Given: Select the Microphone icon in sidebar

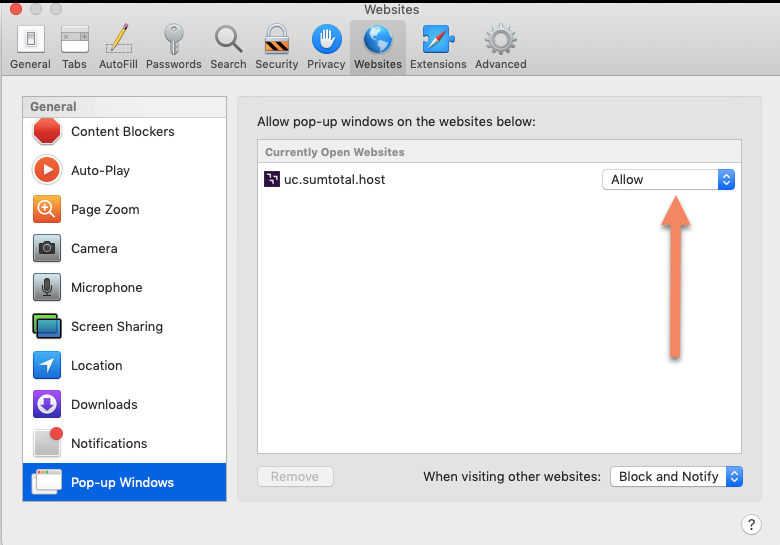Looking at the screenshot, I should [x=47, y=287].
